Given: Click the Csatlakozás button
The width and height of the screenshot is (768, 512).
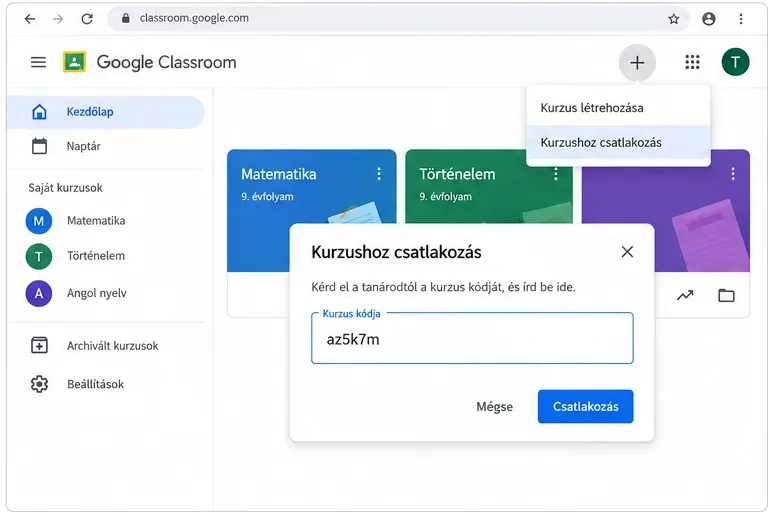Looking at the screenshot, I should (585, 406).
